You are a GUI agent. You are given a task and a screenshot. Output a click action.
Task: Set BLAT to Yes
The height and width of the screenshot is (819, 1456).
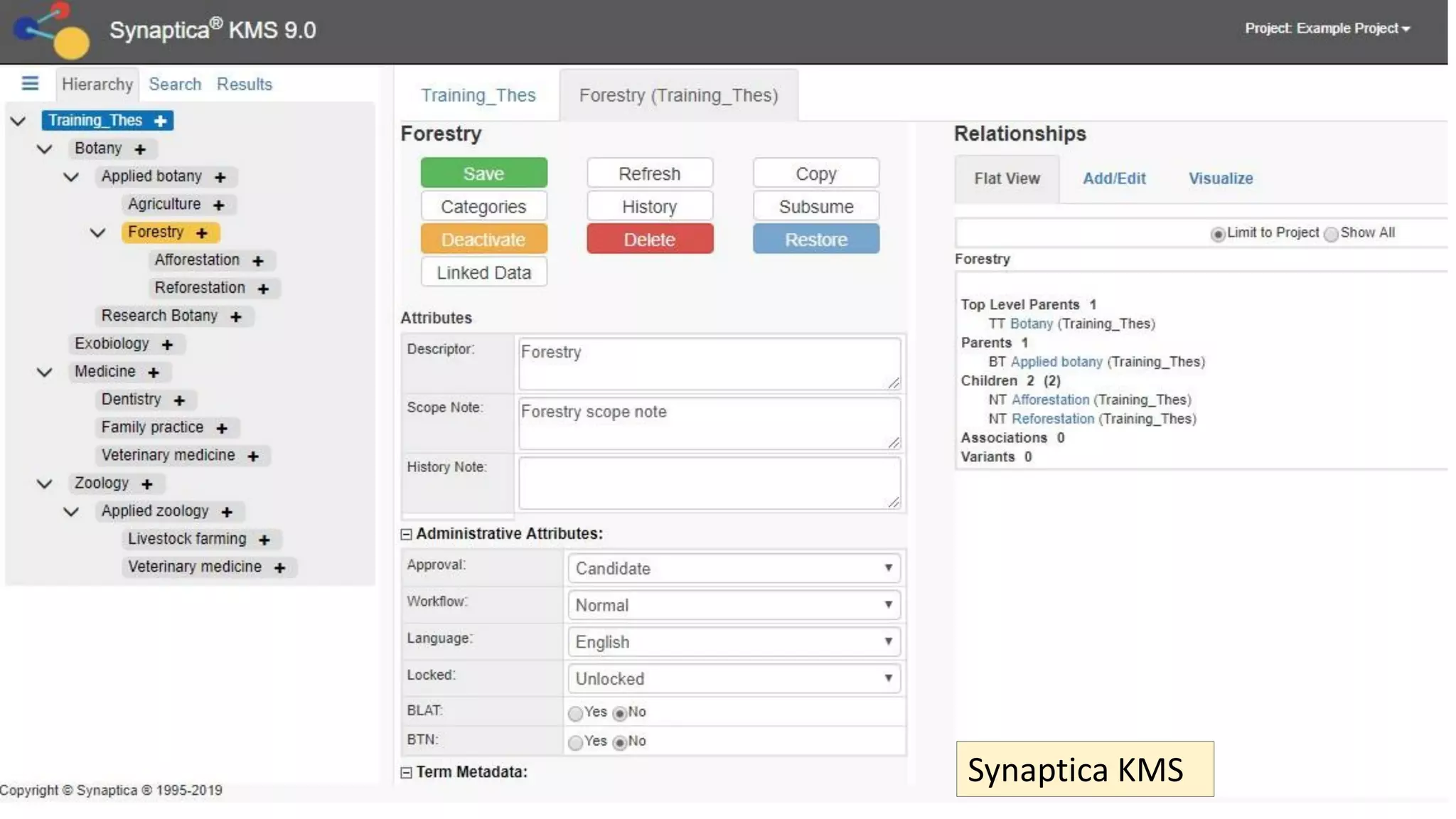(x=575, y=713)
